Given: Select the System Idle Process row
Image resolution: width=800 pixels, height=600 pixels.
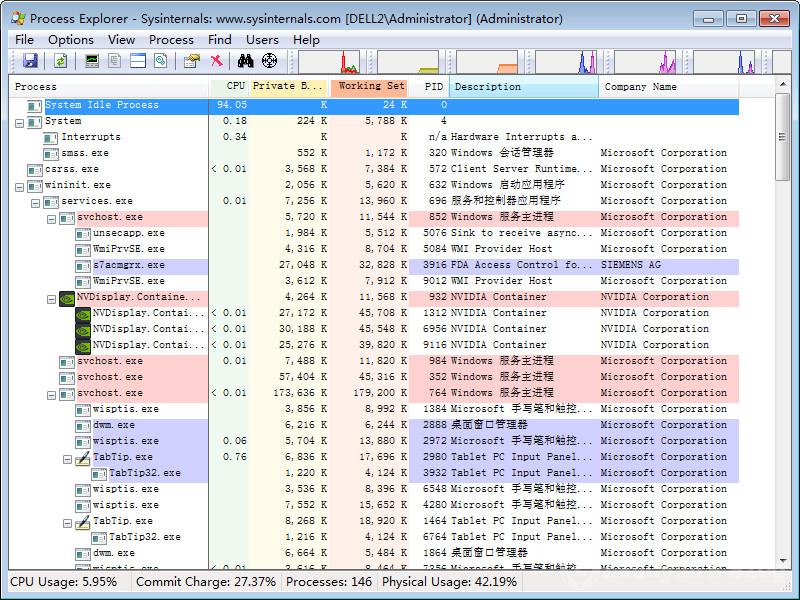Looking at the screenshot, I should pos(374,106).
